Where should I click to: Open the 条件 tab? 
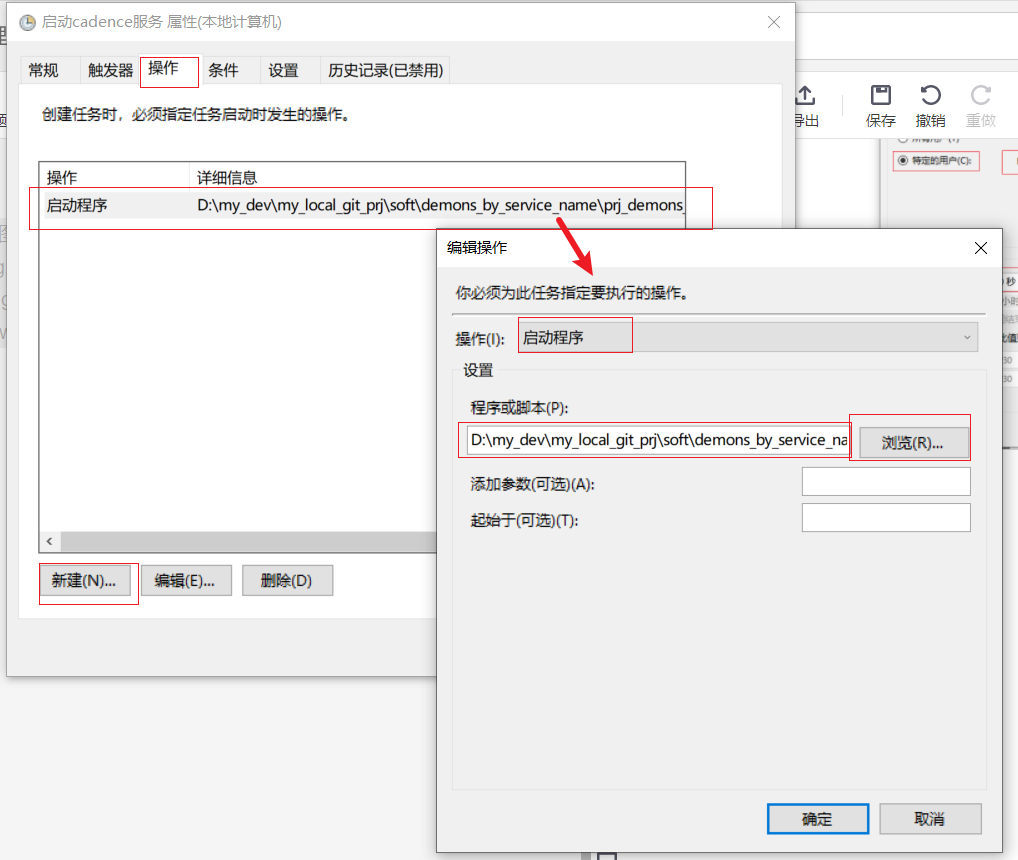(x=224, y=70)
